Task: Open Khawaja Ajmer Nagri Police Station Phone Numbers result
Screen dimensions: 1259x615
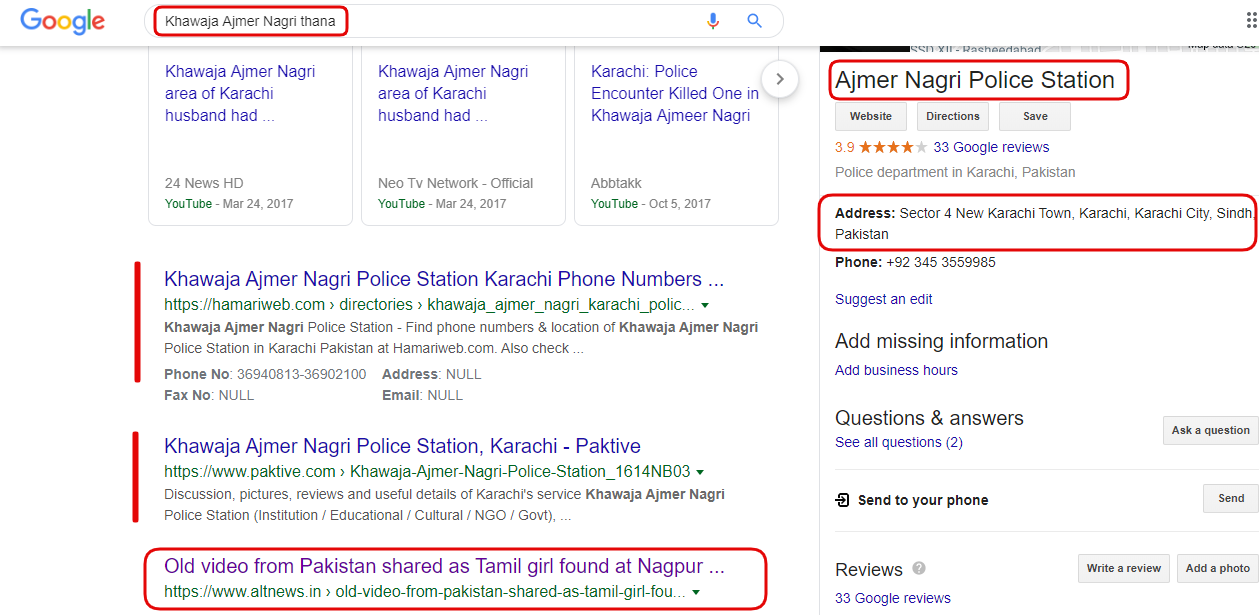Action: [x=444, y=279]
